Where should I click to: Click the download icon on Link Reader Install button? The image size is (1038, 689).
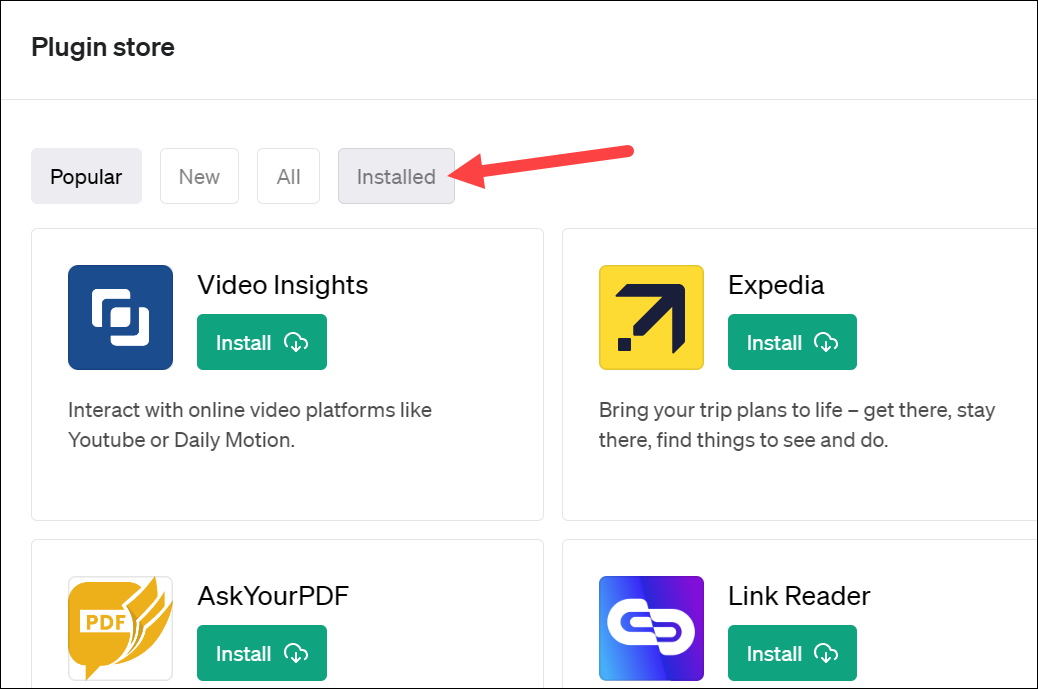click(826, 653)
